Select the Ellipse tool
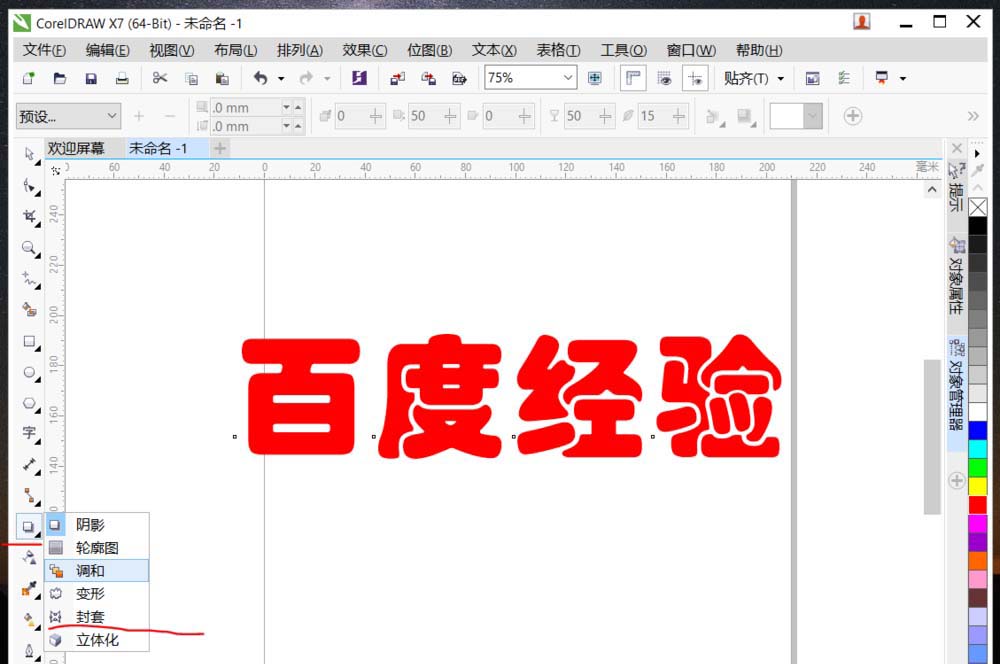1000x664 pixels. tap(29, 372)
